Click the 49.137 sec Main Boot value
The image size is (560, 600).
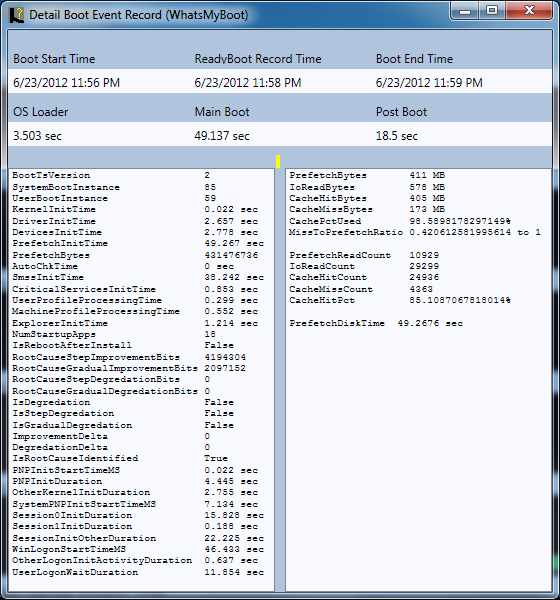tap(222, 136)
